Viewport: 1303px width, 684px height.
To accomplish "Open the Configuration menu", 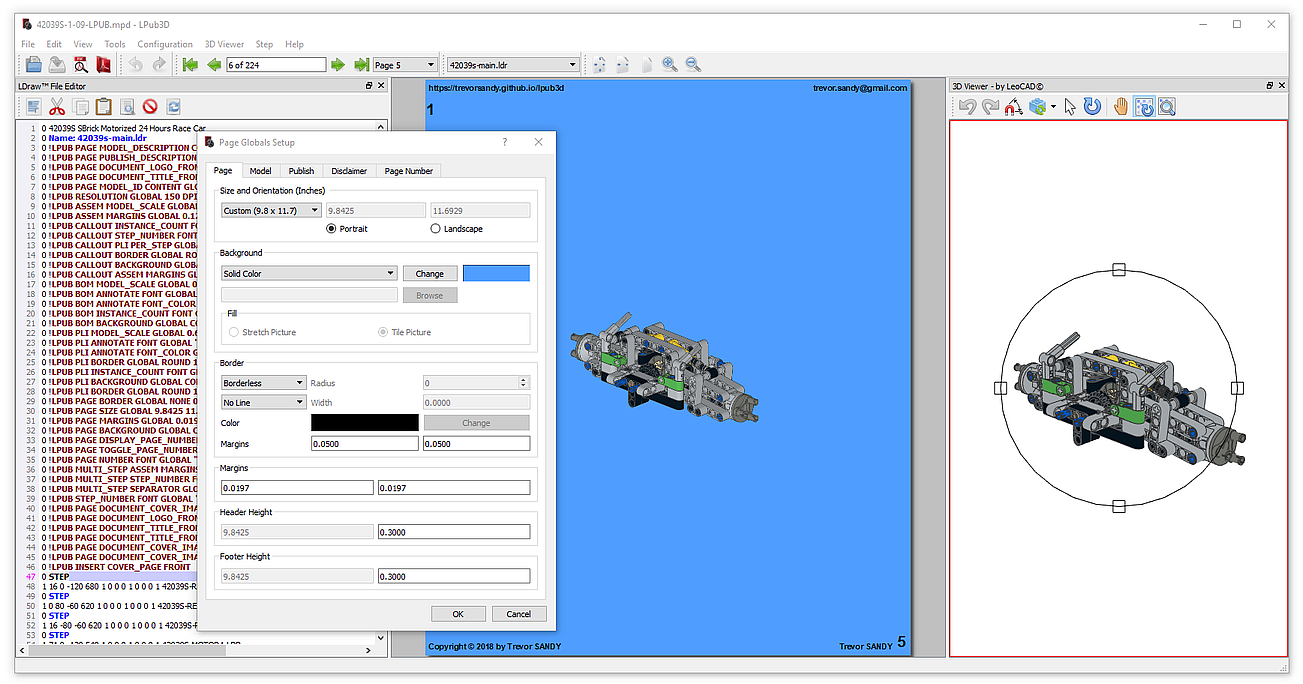I will click(165, 44).
